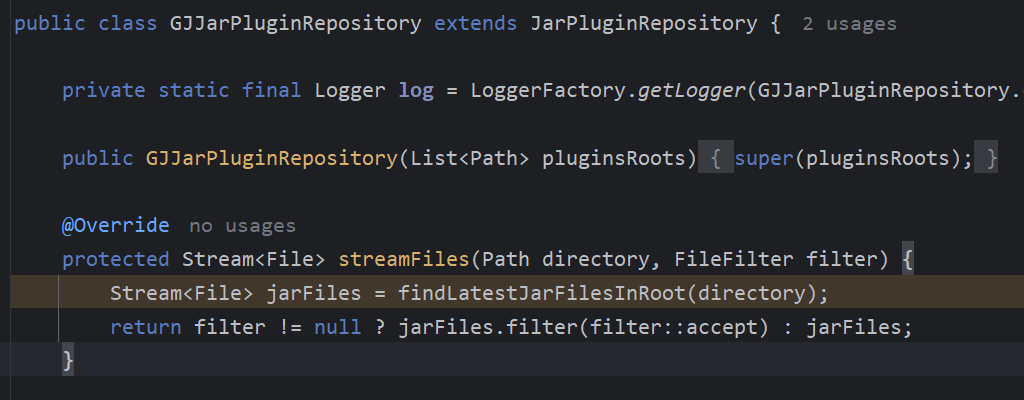The width and height of the screenshot is (1024, 400).
Task: Click the 'log' field name
Action: point(416,90)
